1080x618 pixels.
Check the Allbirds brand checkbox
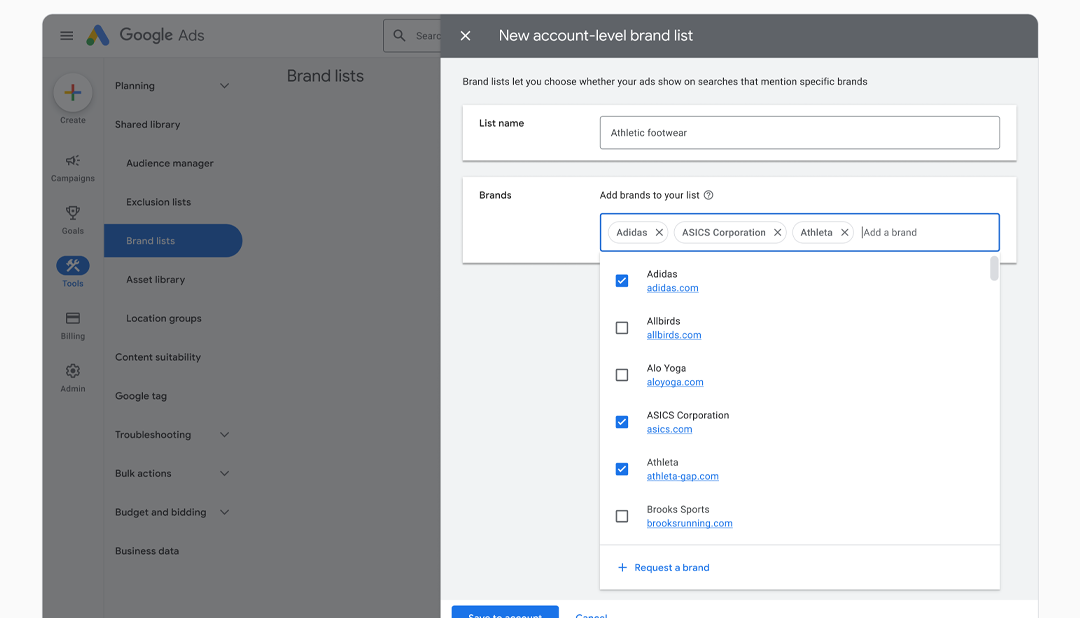[621, 328]
